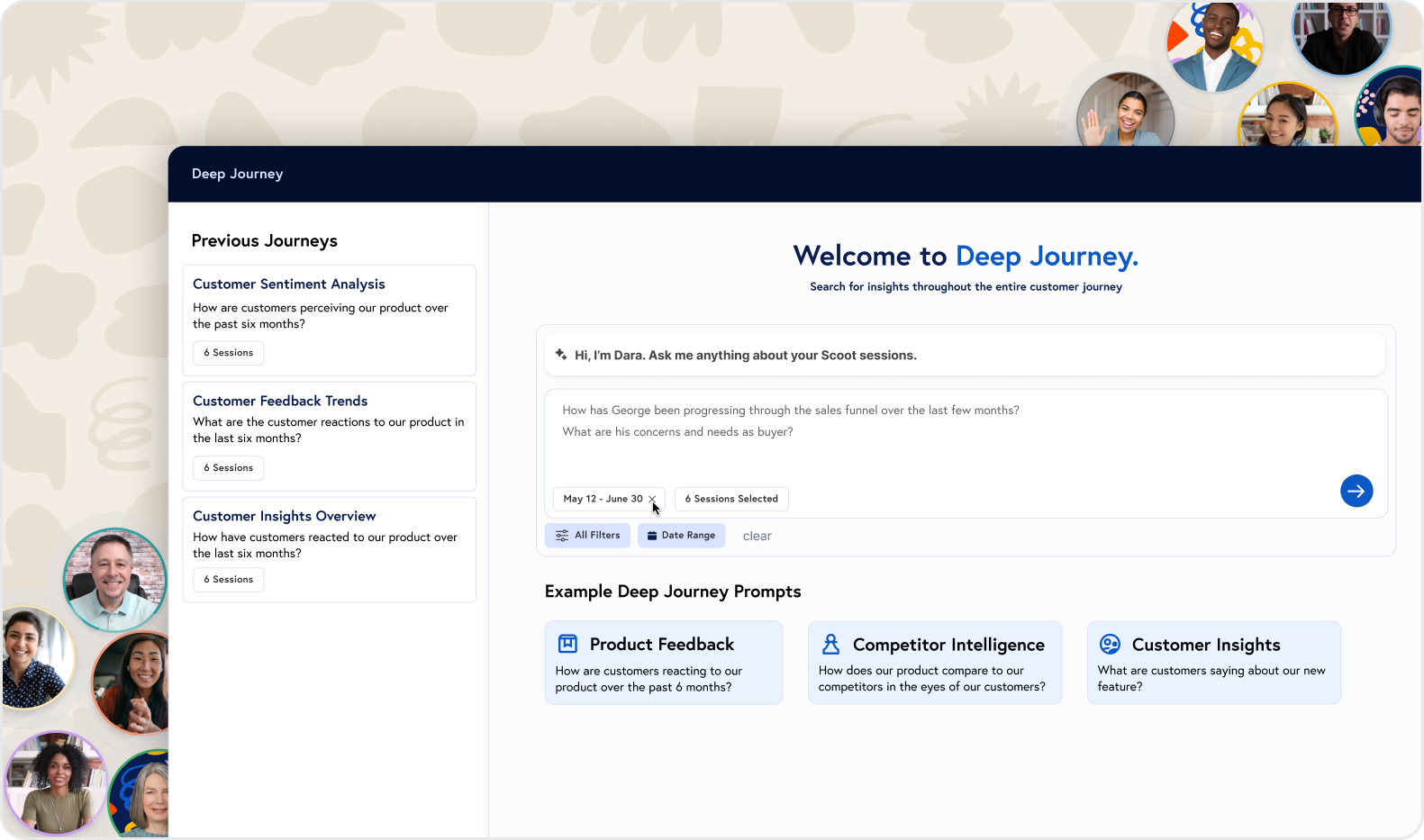Image resolution: width=1424 pixels, height=840 pixels.
Task: Click 6 Sessions under Customer Feedback Trends
Action: point(229,468)
